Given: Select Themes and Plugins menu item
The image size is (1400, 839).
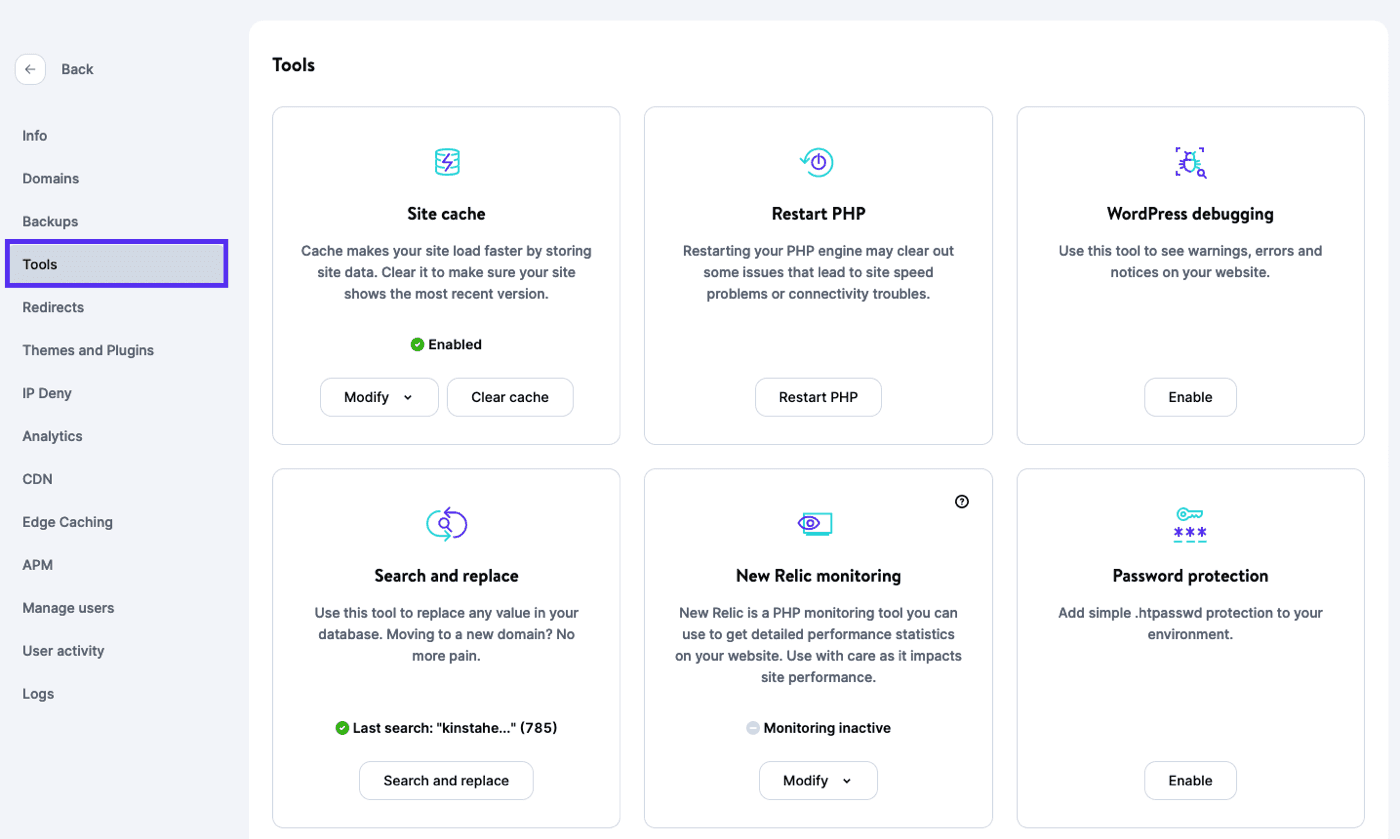Looking at the screenshot, I should pyautogui.click(x=88, y=351).
